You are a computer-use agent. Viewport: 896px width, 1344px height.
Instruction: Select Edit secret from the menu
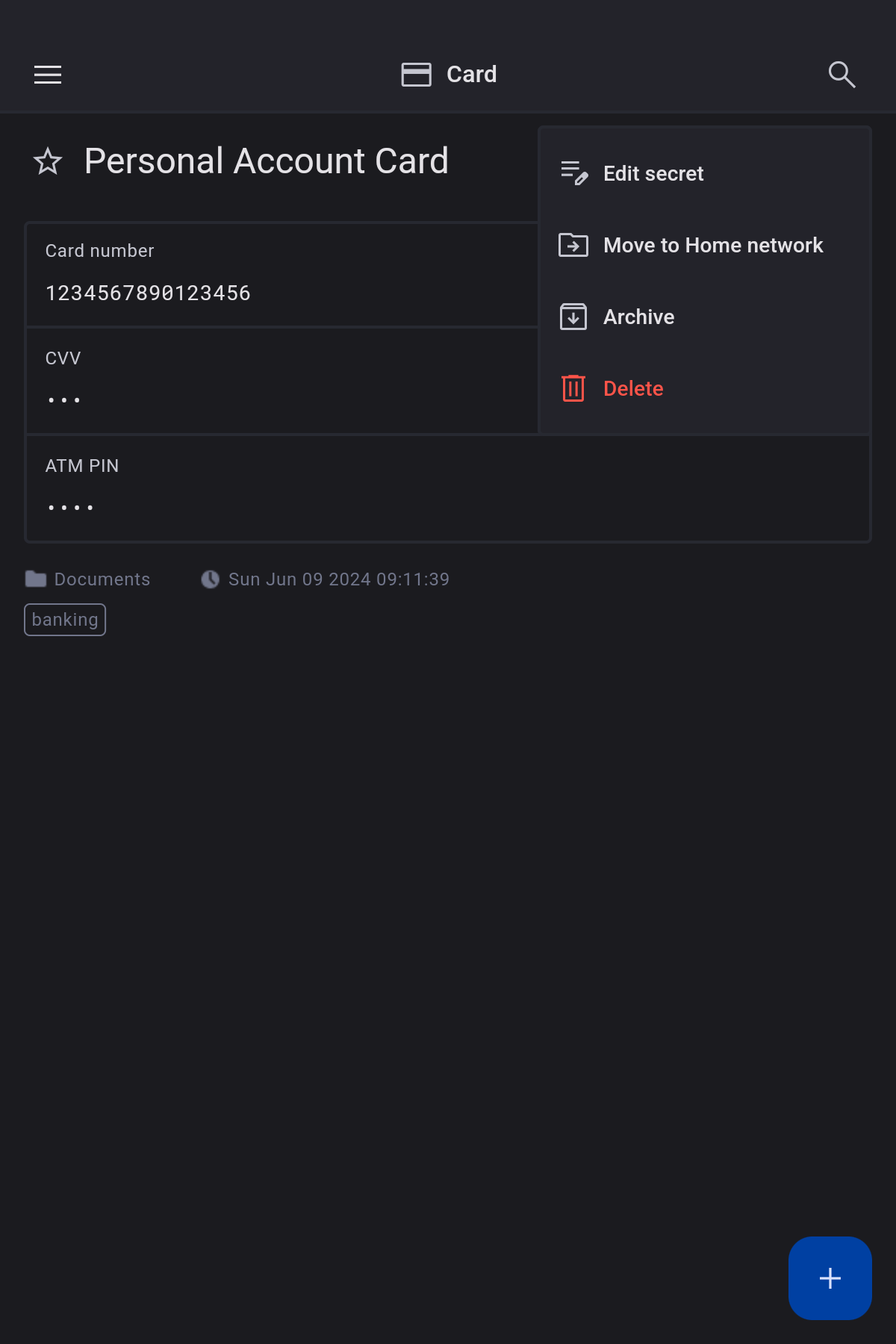coord(653,174)
